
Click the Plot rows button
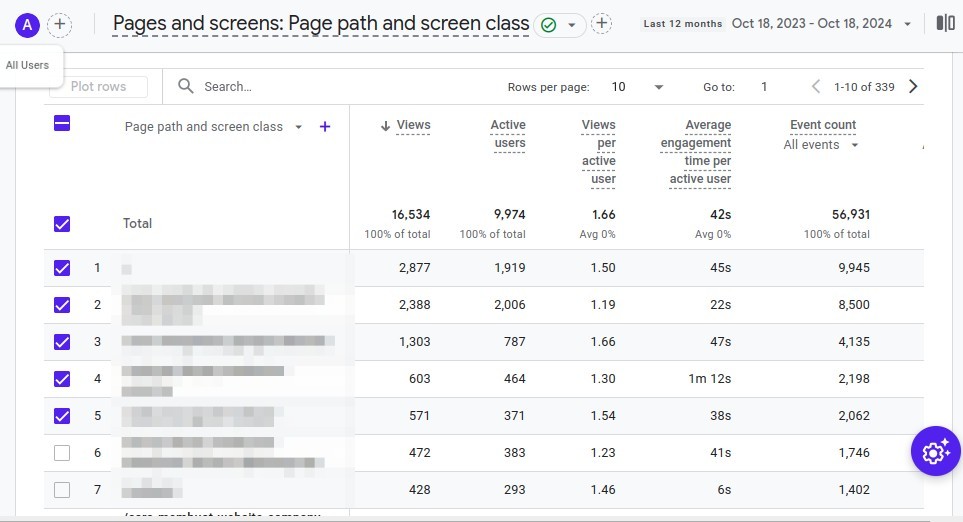point(98,87)
